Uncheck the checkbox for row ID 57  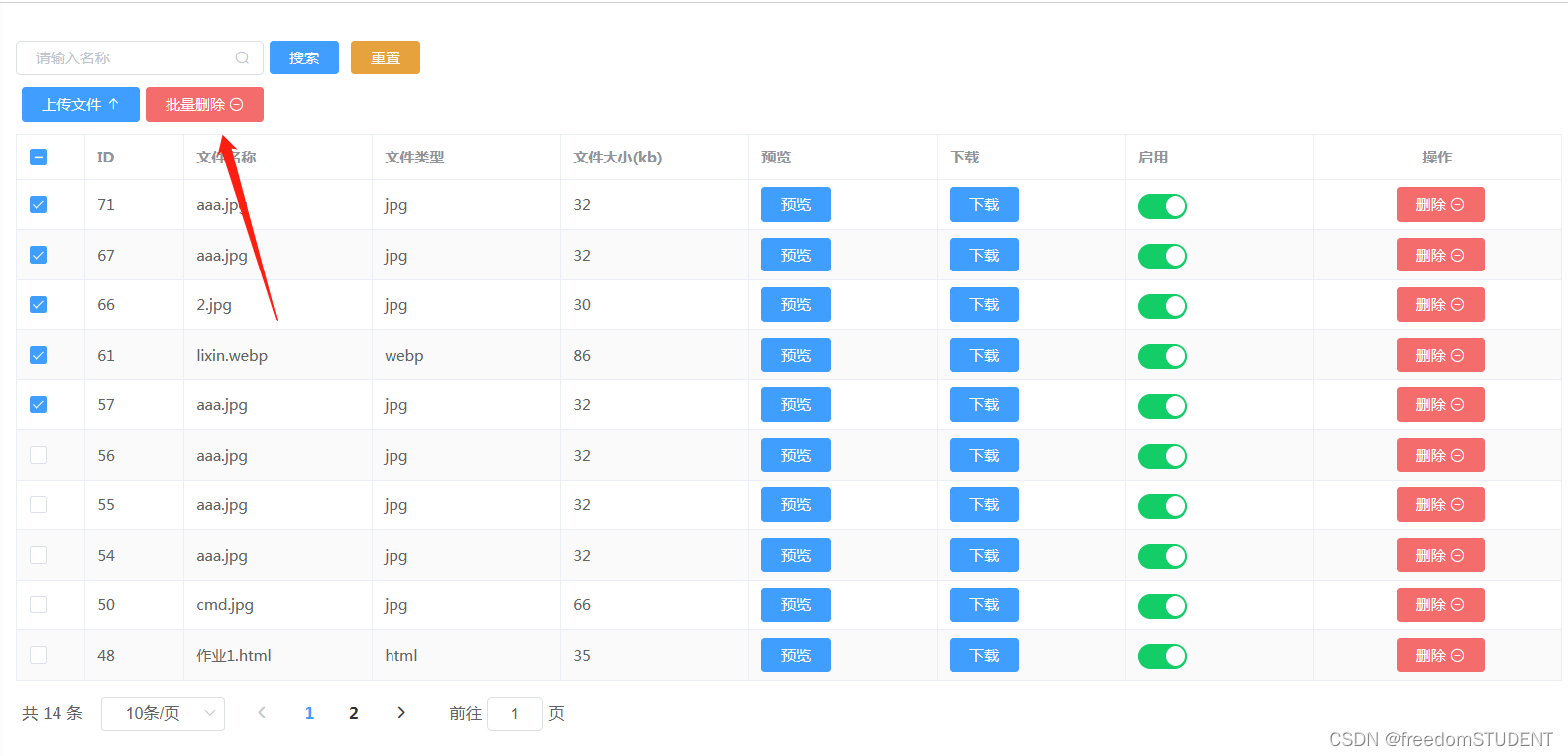(x=39, y=404)
